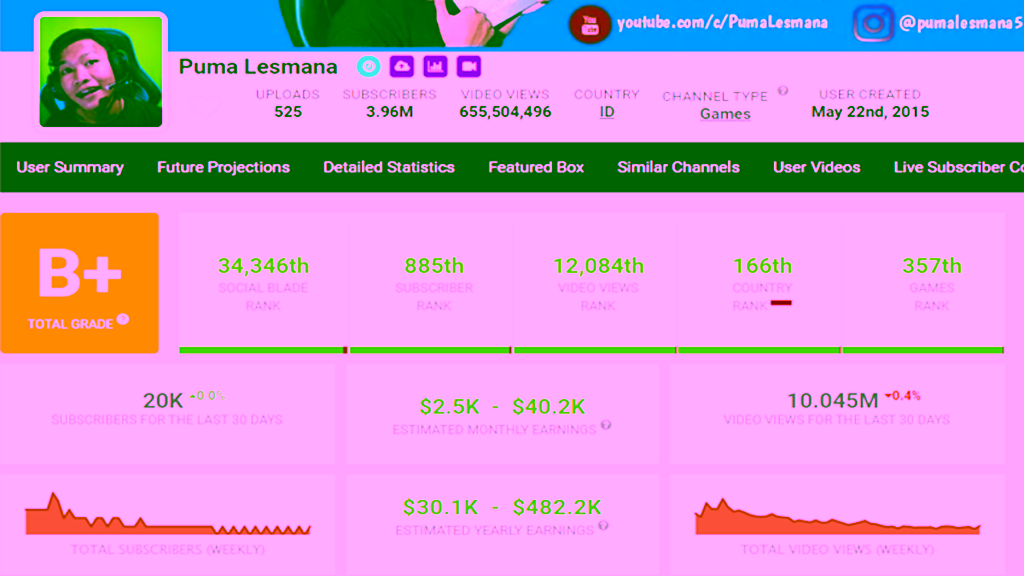Click the Total Video Views weekly chart
The width and height of the screenshot is (1024, 576).
(x=837, y=517)
